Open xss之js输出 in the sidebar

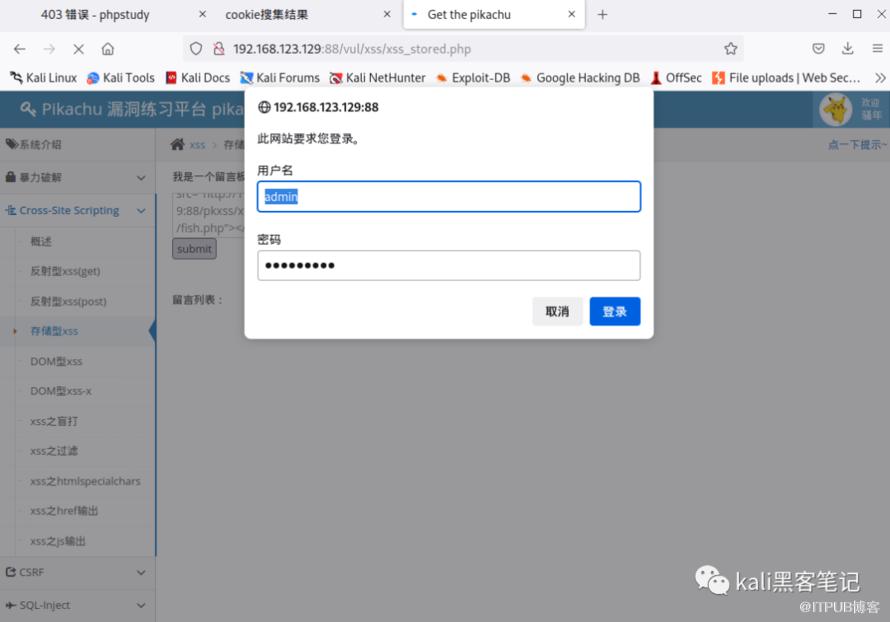58,541
